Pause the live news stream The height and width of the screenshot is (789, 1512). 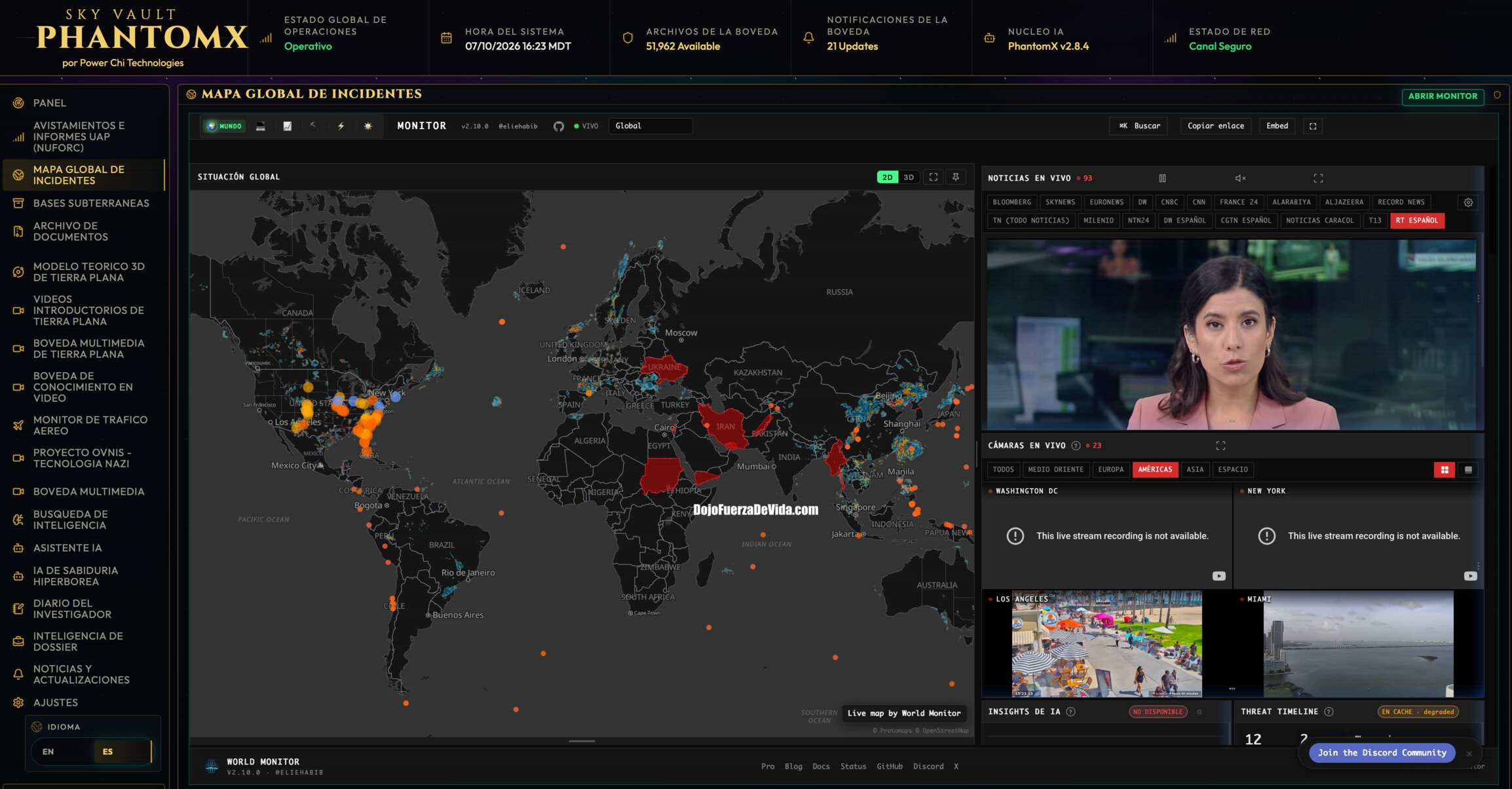1162,178
